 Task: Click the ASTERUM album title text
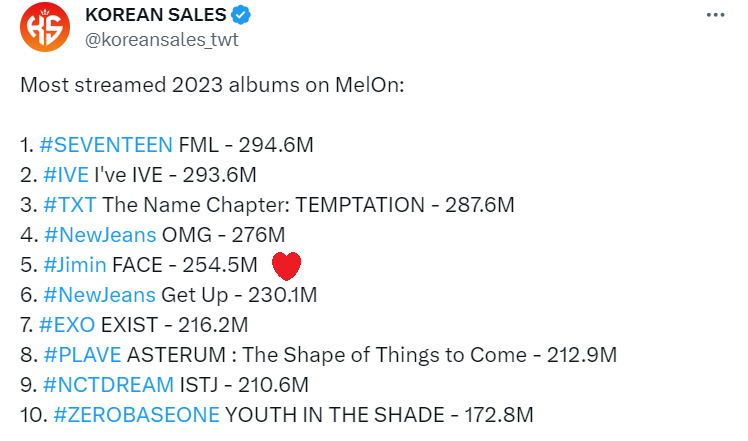327,355
